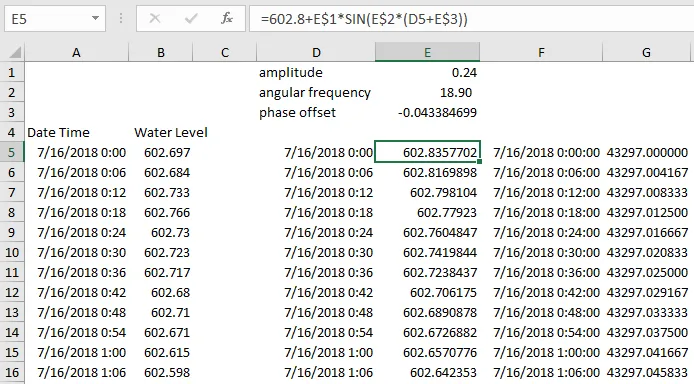Click inside the formula bar text

pyautogui.click(x=364, y=19)
